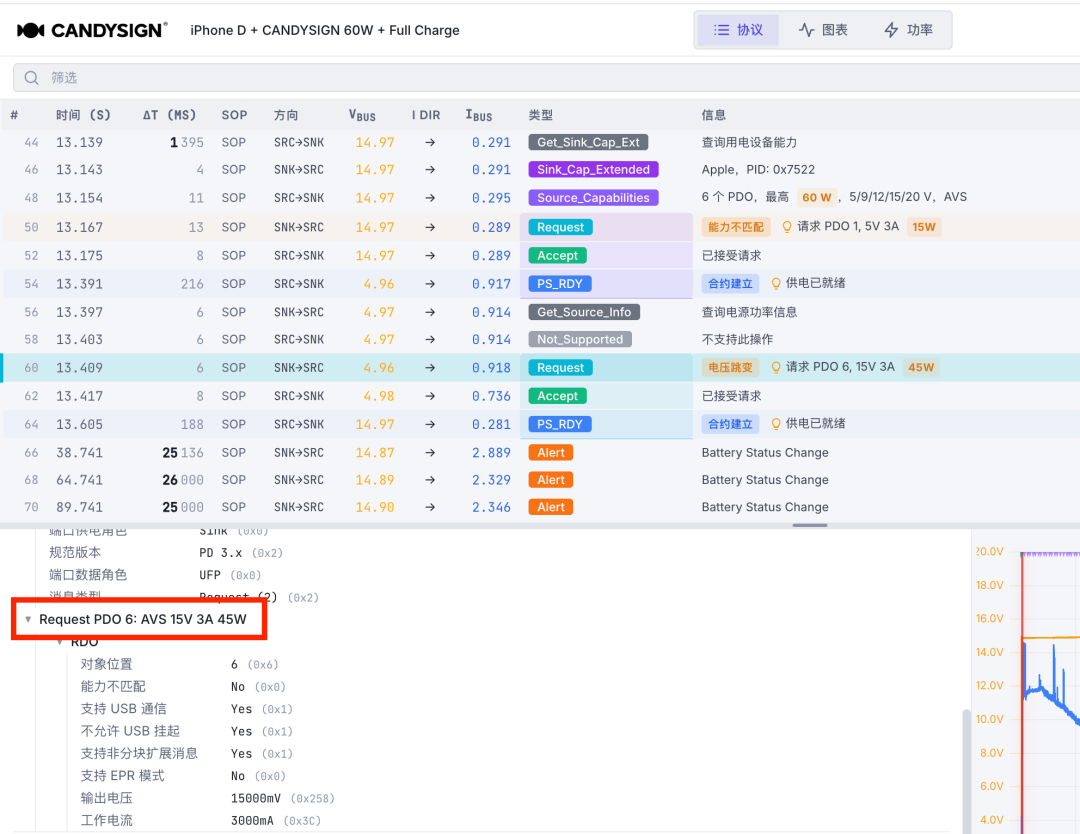Click the 45W tag in row 60
This screenshot has width=1080, height=834.
tap(921, 367)
